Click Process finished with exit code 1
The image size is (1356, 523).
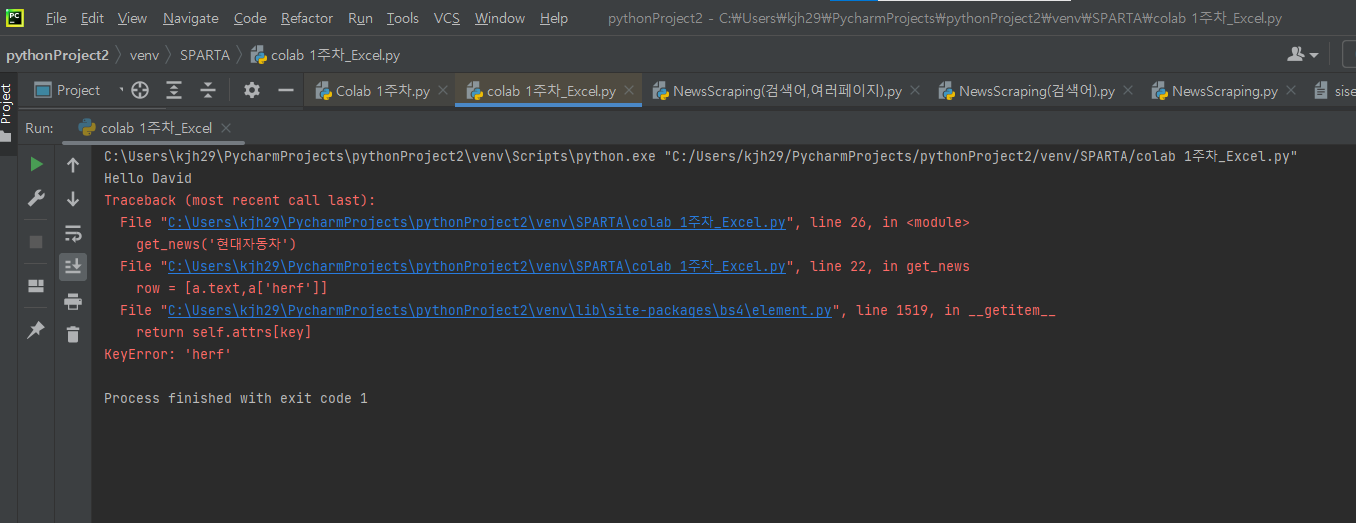(236, 398)
